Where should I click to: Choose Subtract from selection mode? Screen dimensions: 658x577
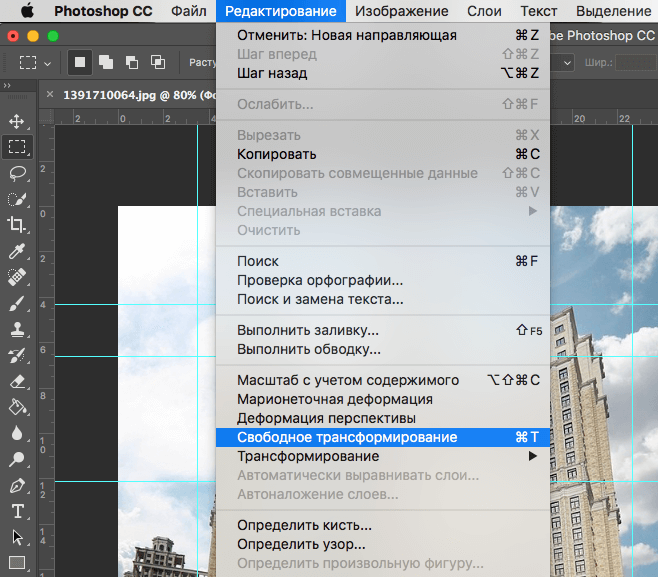coord(132,62)
